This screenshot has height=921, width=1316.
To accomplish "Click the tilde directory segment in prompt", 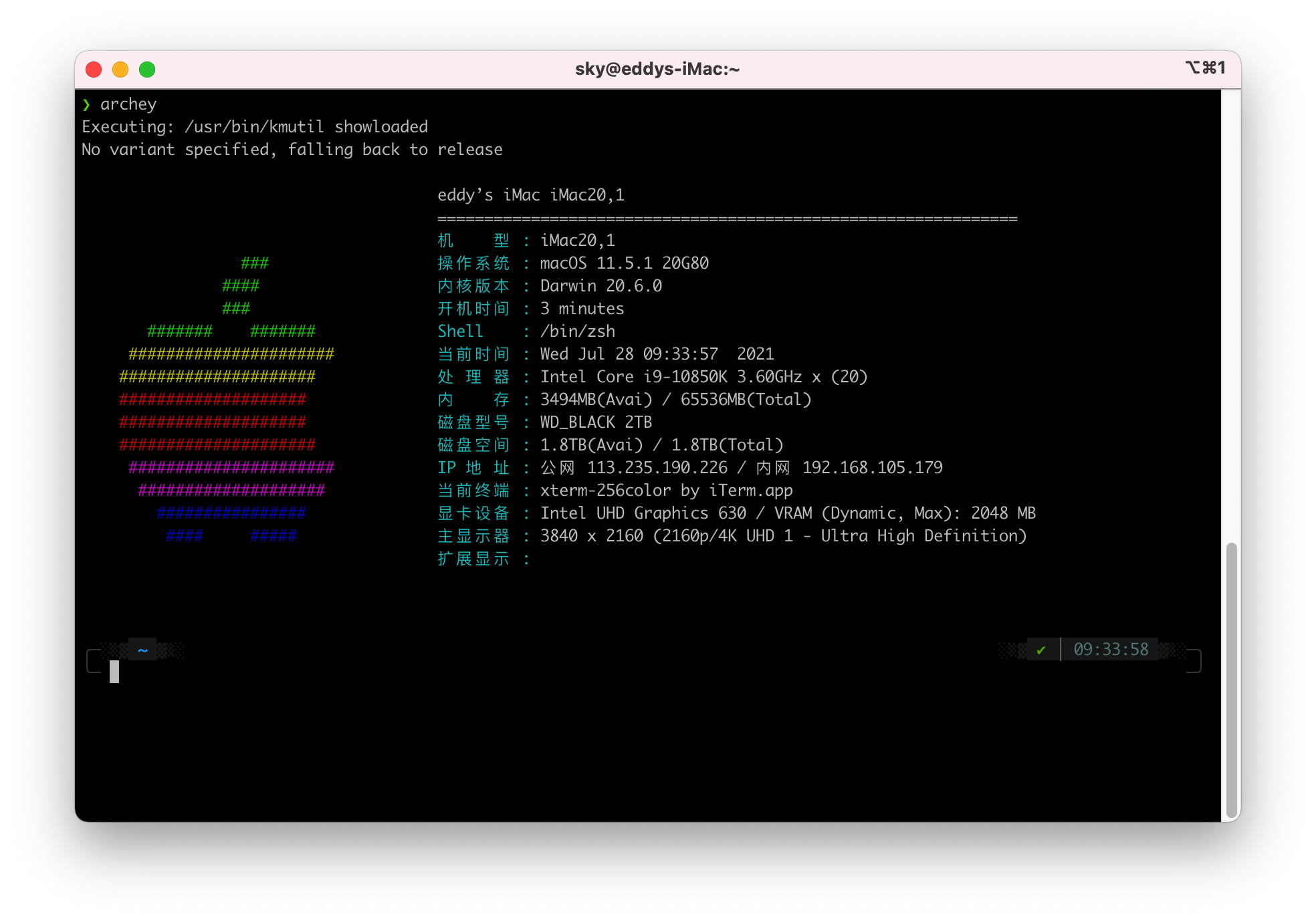I will coord(142,650).
